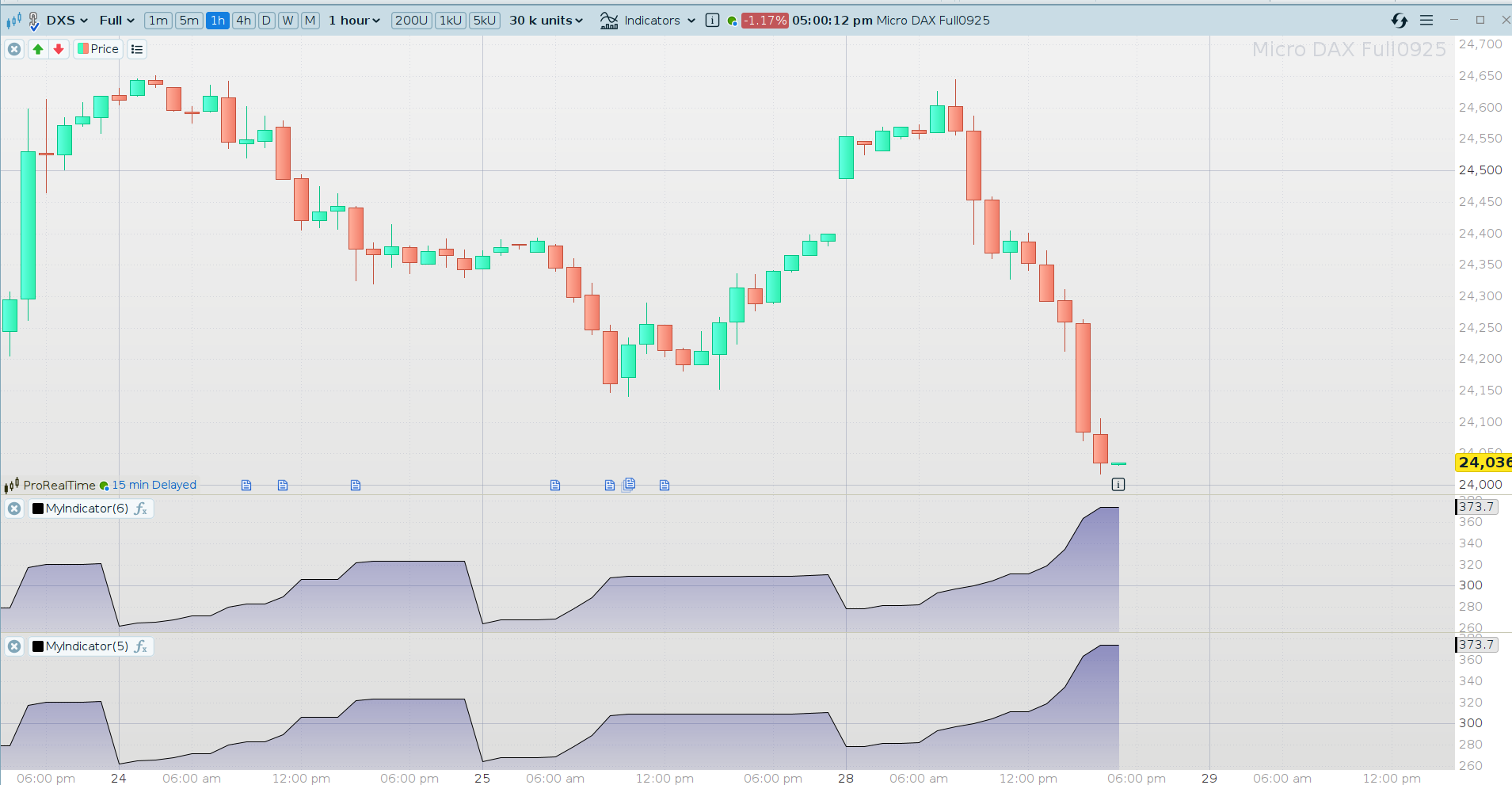Click the 24,300 price axis label
Viewport: 1512px width, 785px height.
coord(1480,296)
